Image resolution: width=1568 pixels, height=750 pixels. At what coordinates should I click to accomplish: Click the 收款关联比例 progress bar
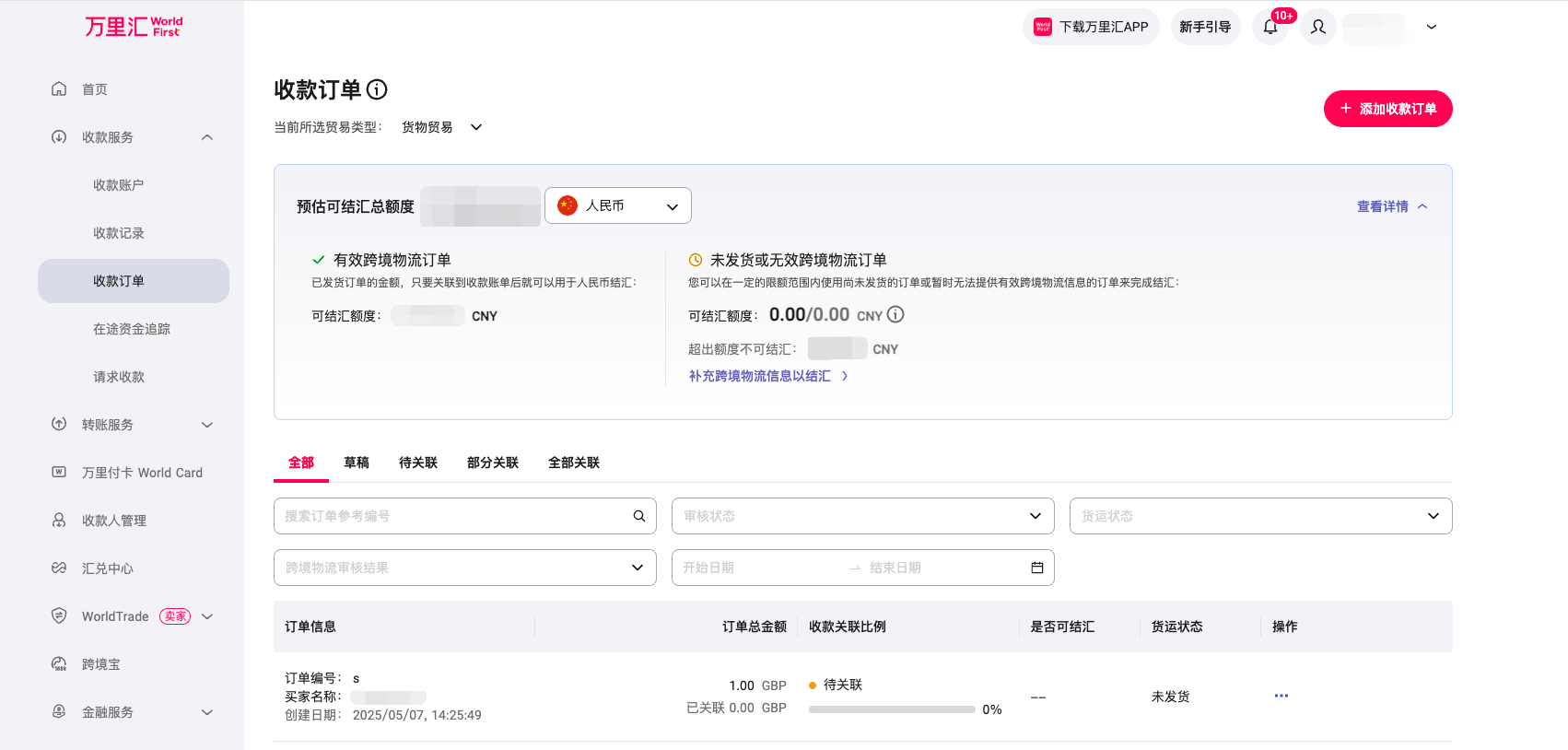click(x=891, y=709)
